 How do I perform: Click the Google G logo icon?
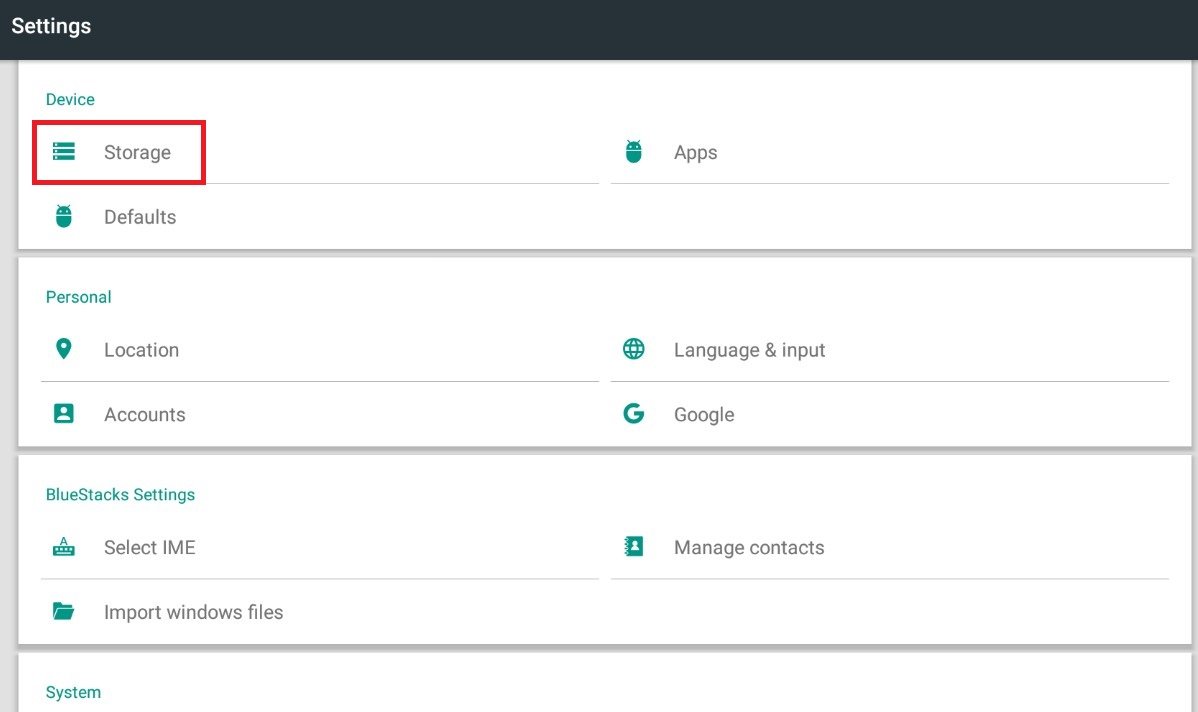click(633, 414)
